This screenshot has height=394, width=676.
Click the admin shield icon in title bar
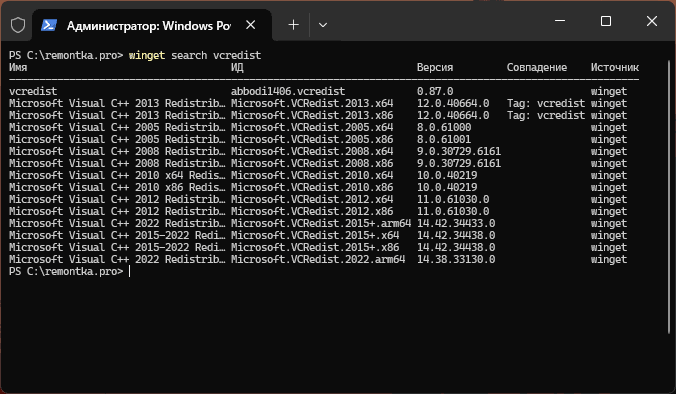point(18,25)
